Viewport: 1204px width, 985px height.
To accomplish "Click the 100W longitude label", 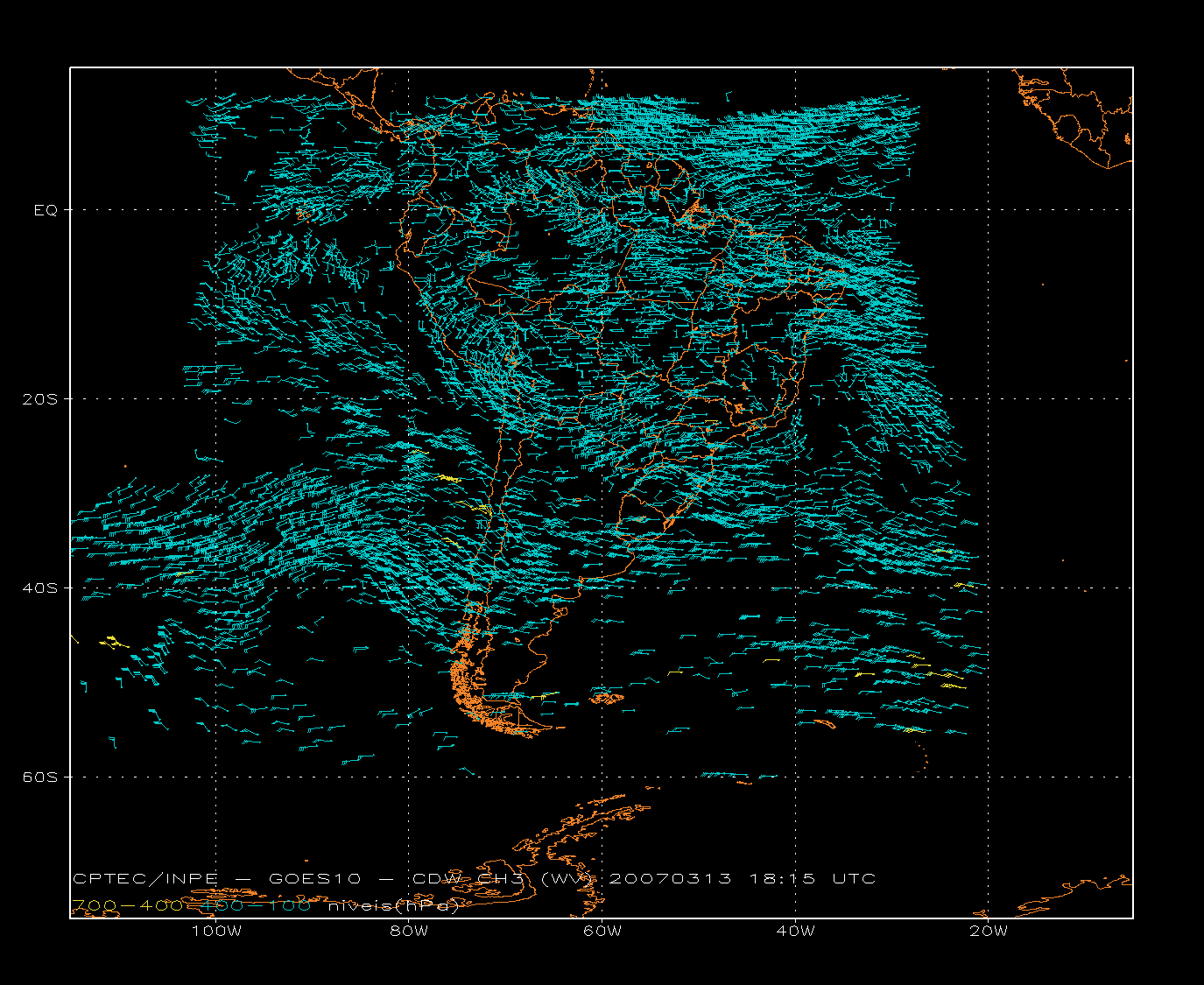I will [x=216, y=931].
